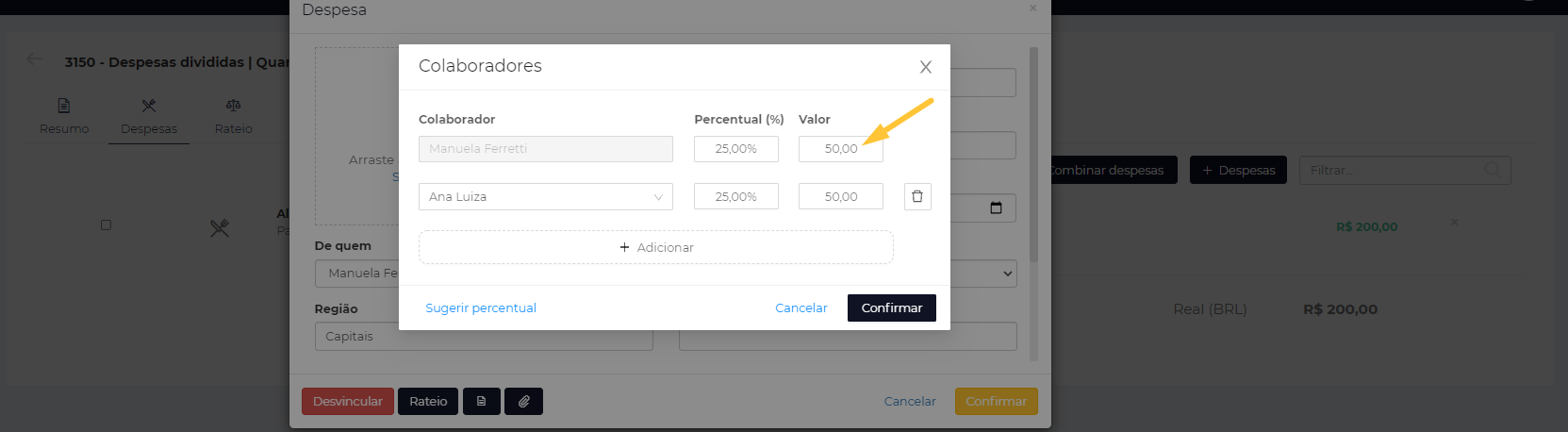Click Cancelar in the Colaboradores dialog
This screenshot has height=432, width=1568.
(x=801, y=307)
